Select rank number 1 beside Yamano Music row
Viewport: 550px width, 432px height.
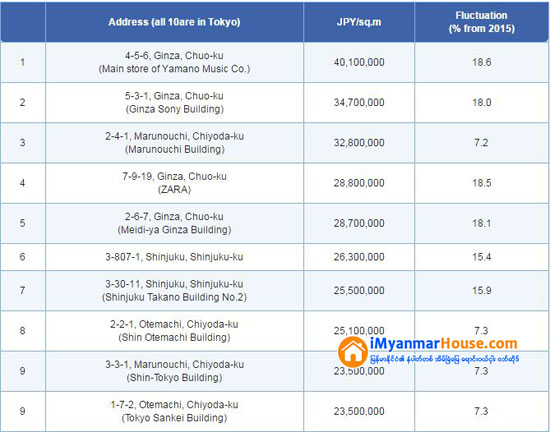tap(22, 62)
